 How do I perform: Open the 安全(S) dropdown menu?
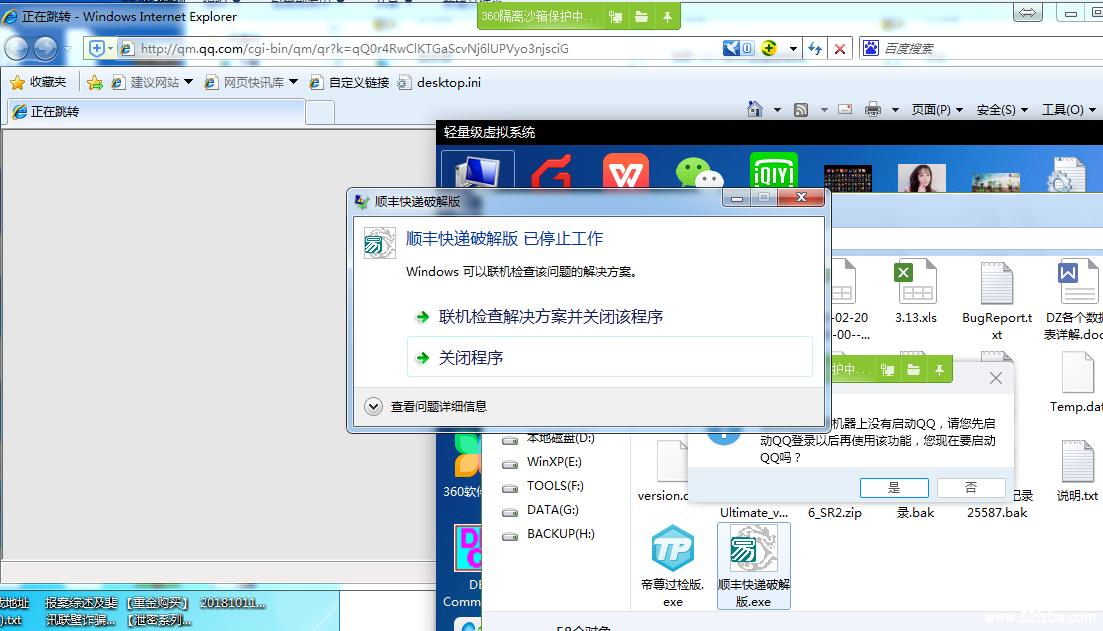coord(1002,110)
